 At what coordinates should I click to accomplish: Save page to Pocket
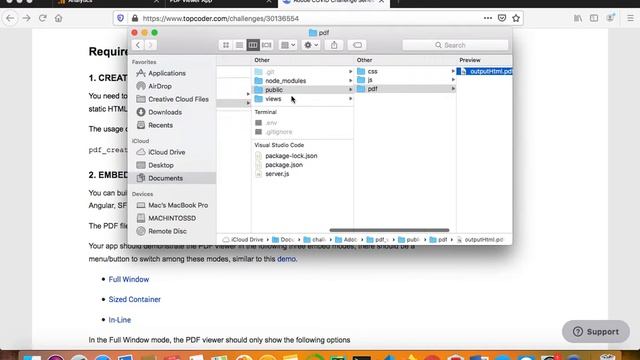pyautogui.click(x=502, y=18)
